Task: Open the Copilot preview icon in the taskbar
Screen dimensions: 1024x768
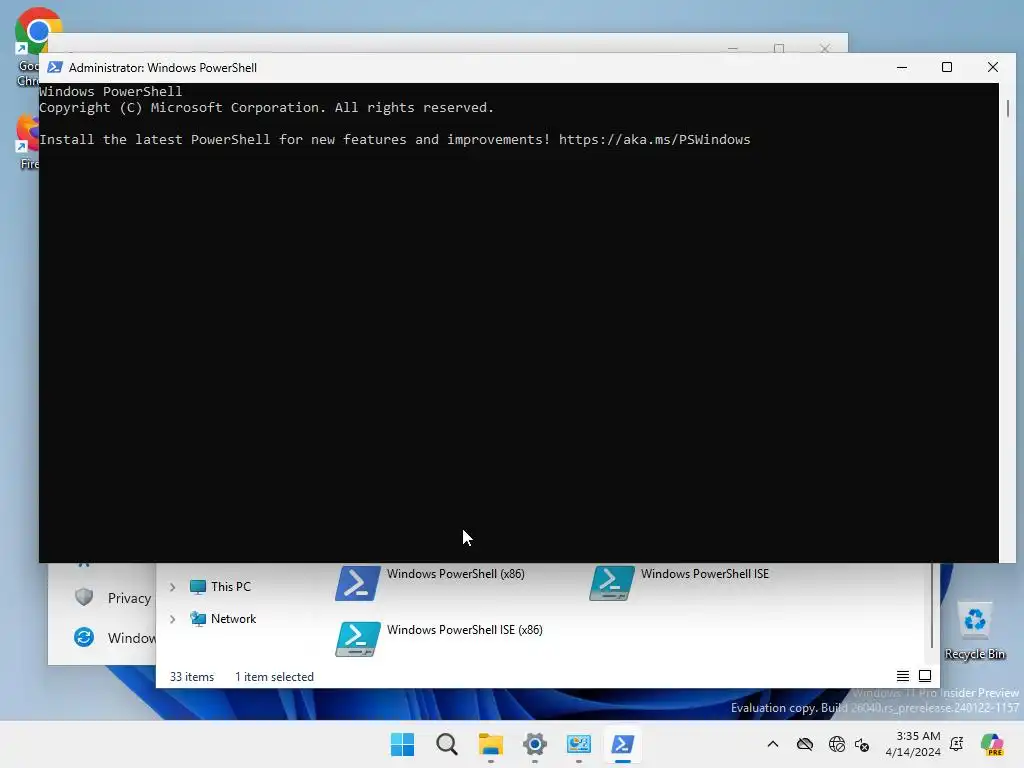Action: point(991,744)
